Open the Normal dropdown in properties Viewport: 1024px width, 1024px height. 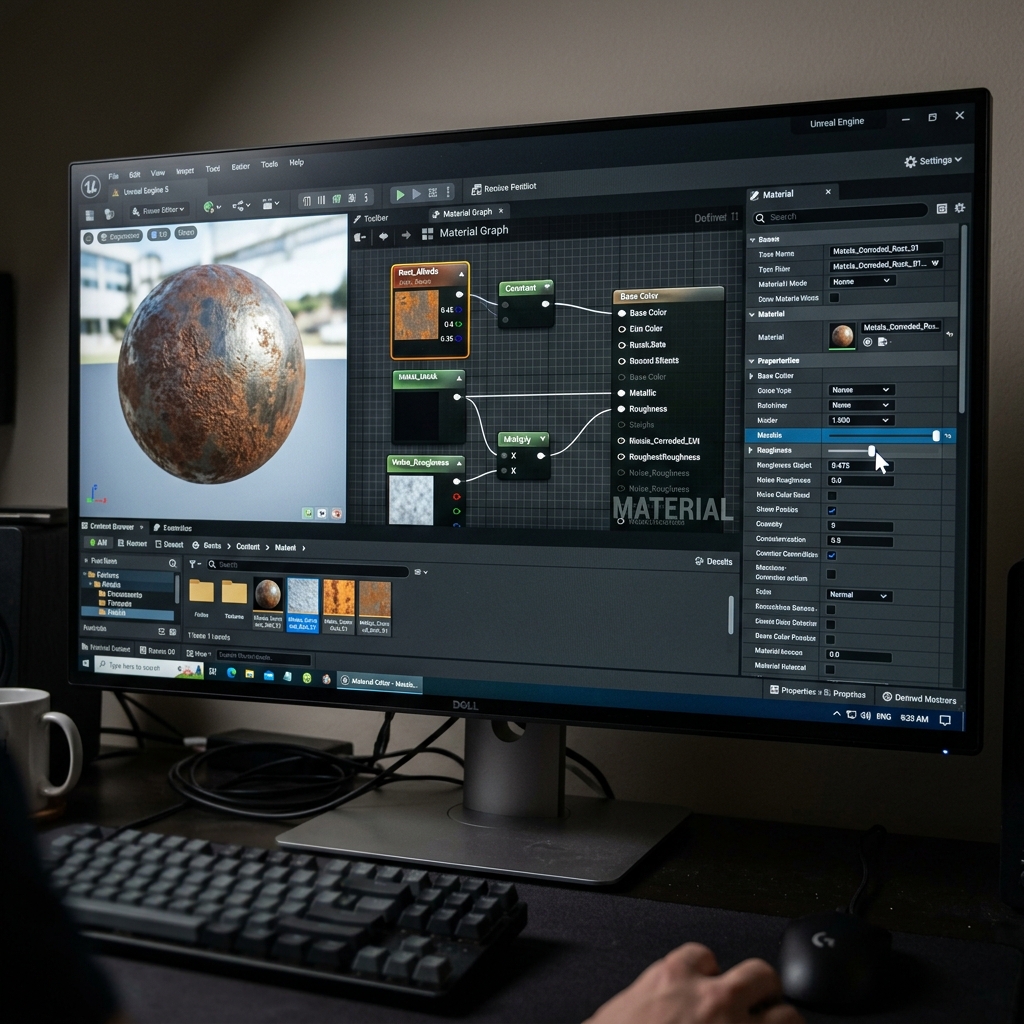[x=859, y=595]
